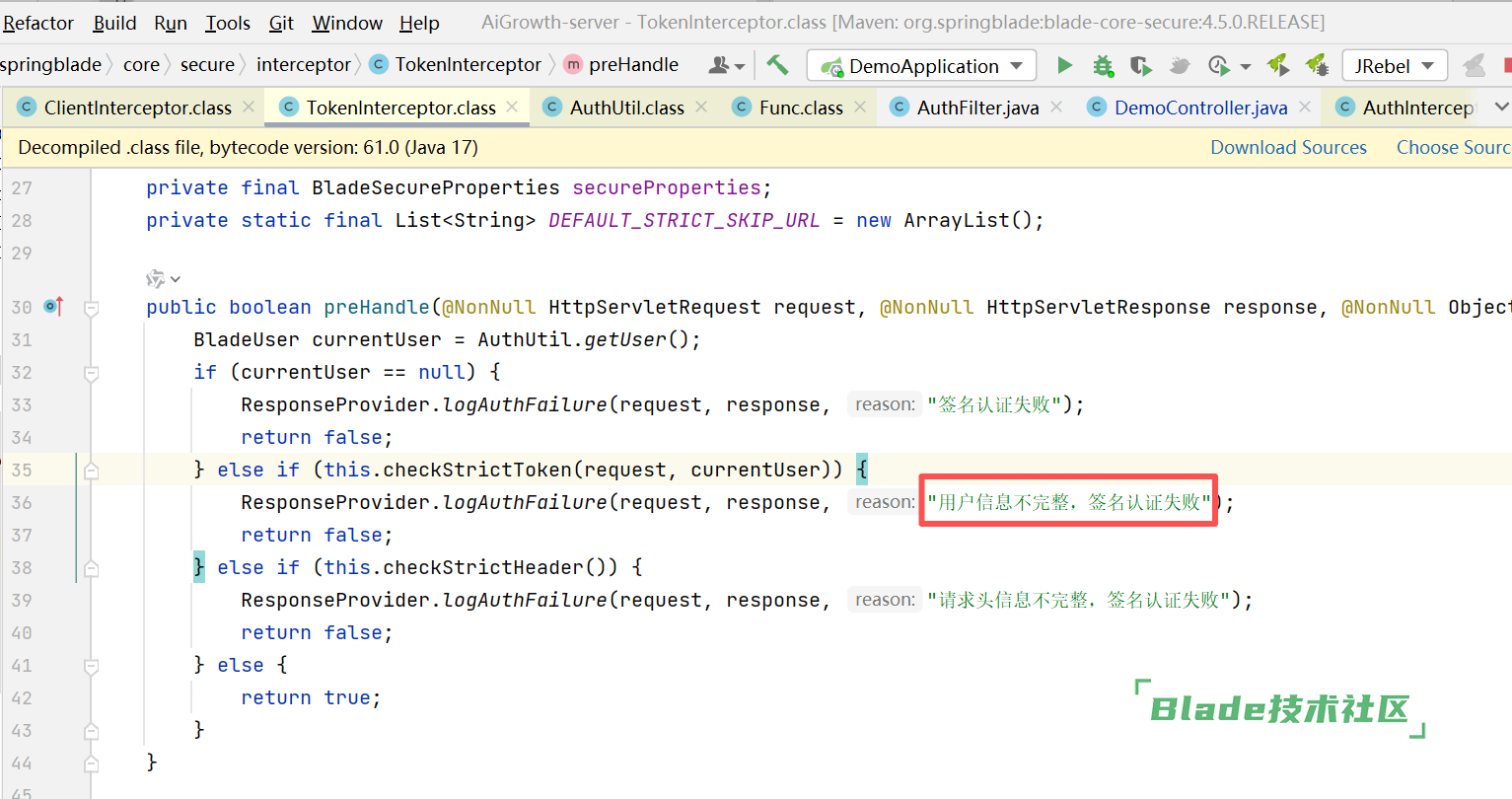Click the Run with Coverage shield icon
The height and width of the screenshot is (799, 1512).
point(1140,65)
